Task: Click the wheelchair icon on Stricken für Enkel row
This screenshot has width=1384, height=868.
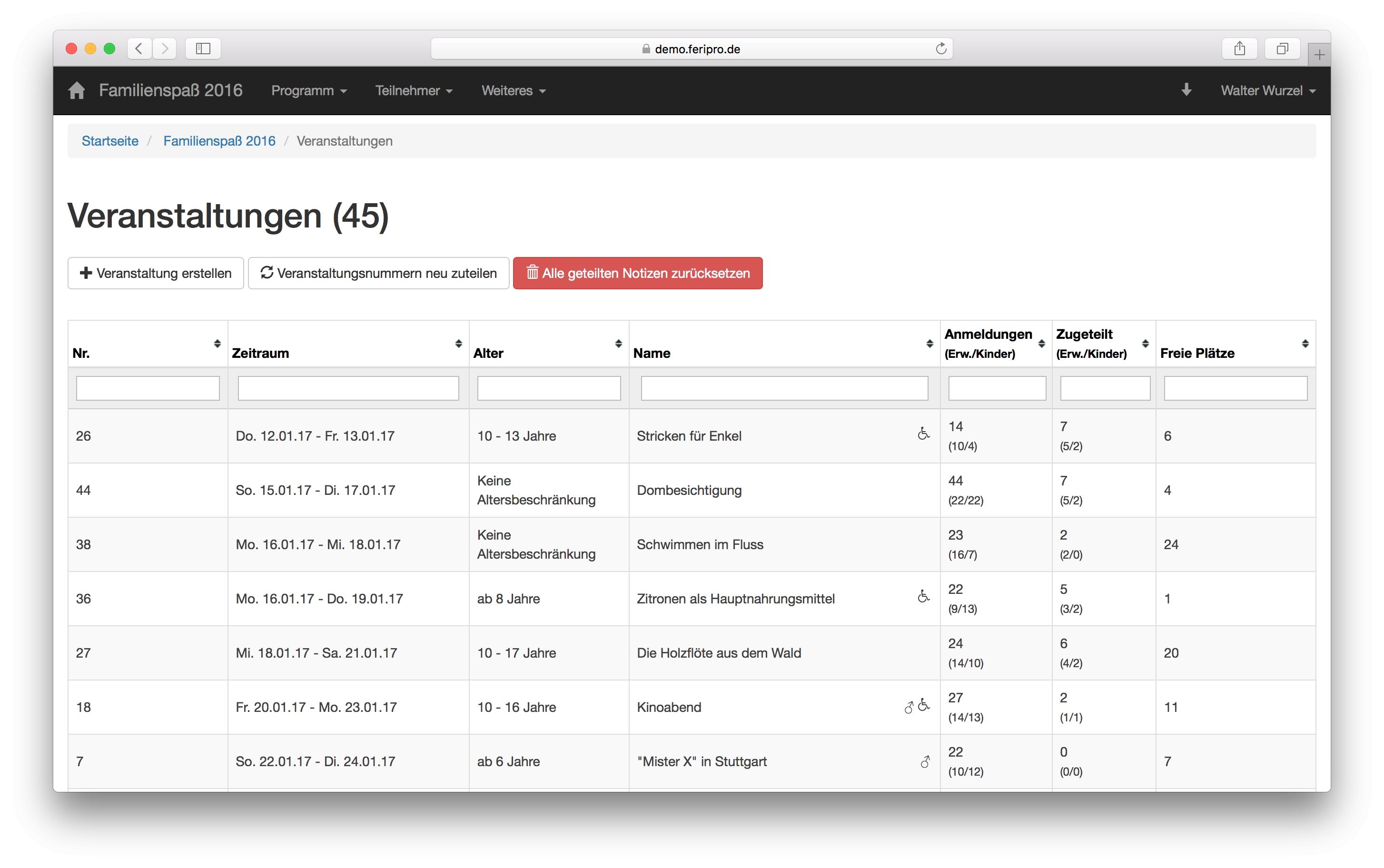Action: click(x=923, y=434)
